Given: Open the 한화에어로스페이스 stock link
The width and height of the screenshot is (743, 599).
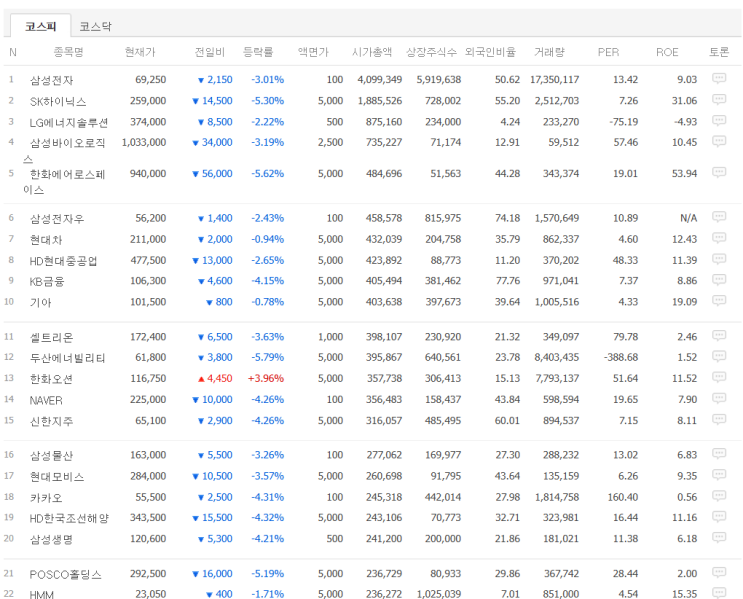Looking at the screenshot, I should coord(64,182).
